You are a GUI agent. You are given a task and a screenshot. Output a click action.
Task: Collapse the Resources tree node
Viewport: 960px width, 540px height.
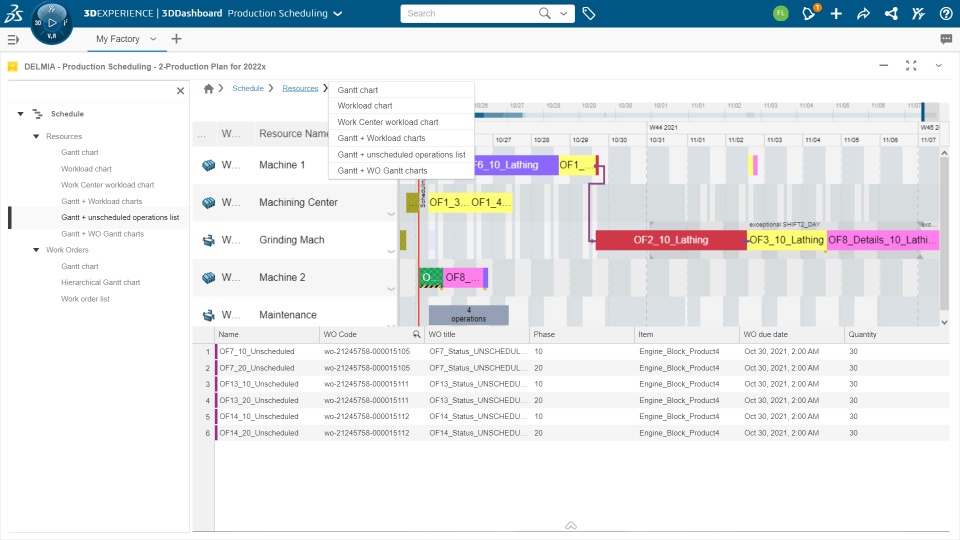pyautogui.click(x=36, y=136)
